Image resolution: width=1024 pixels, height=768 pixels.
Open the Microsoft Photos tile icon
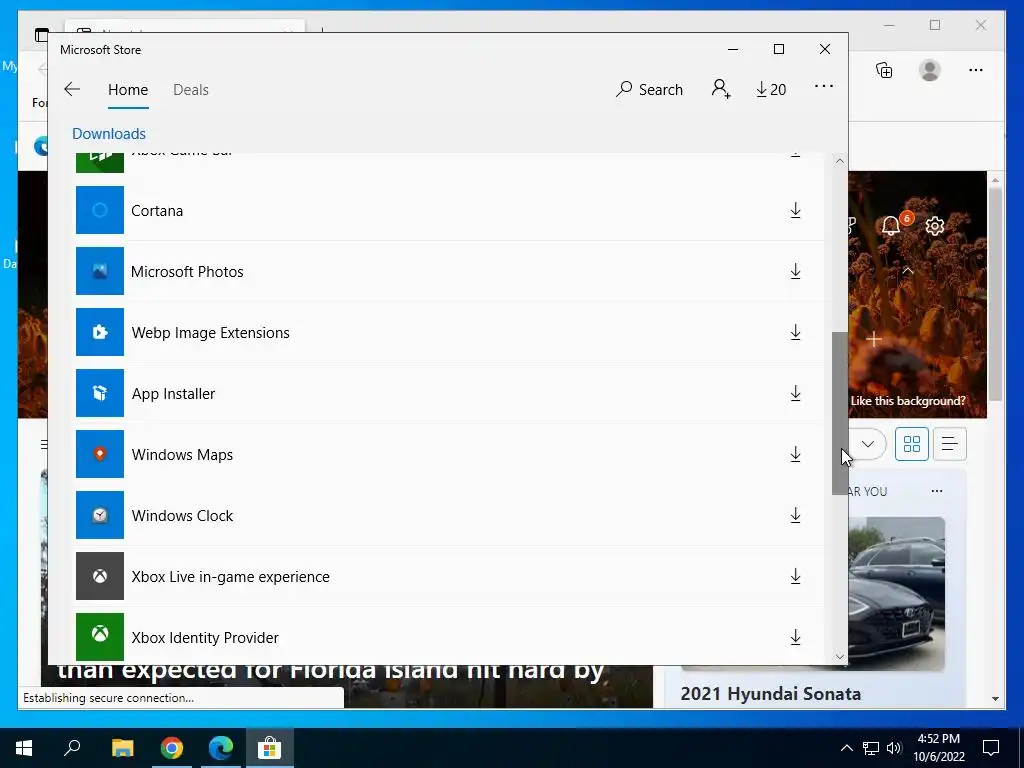[x=100, y=271]
